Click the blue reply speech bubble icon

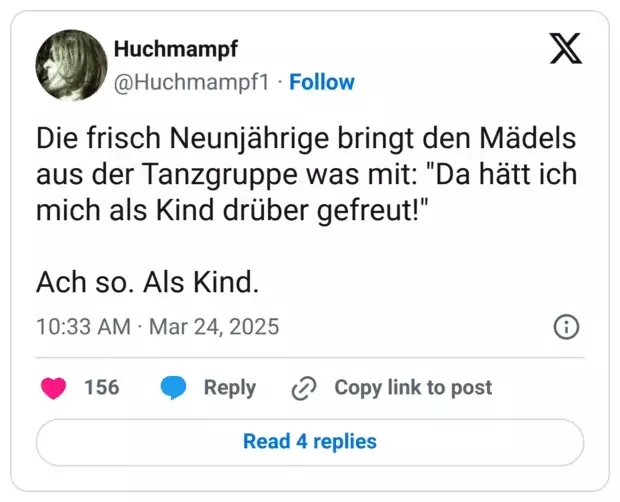(173, 388)
